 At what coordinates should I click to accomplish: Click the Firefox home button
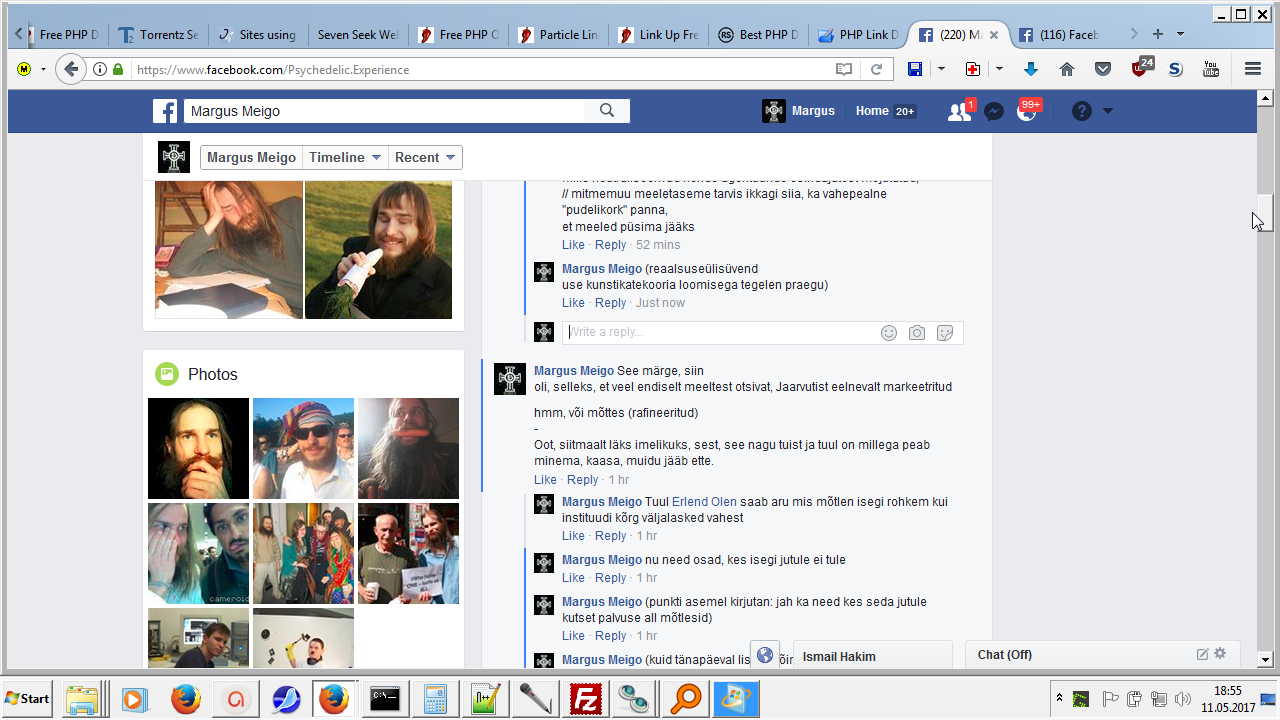pos(1067,69)
